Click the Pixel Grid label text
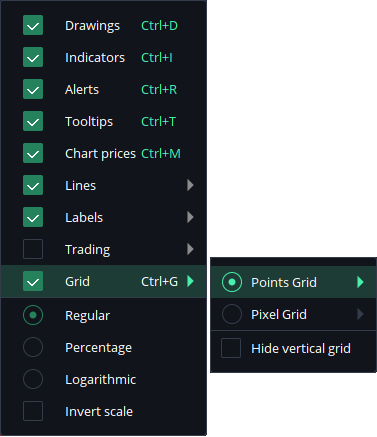Viewport: 377px width, 437px height. point(279,315)
